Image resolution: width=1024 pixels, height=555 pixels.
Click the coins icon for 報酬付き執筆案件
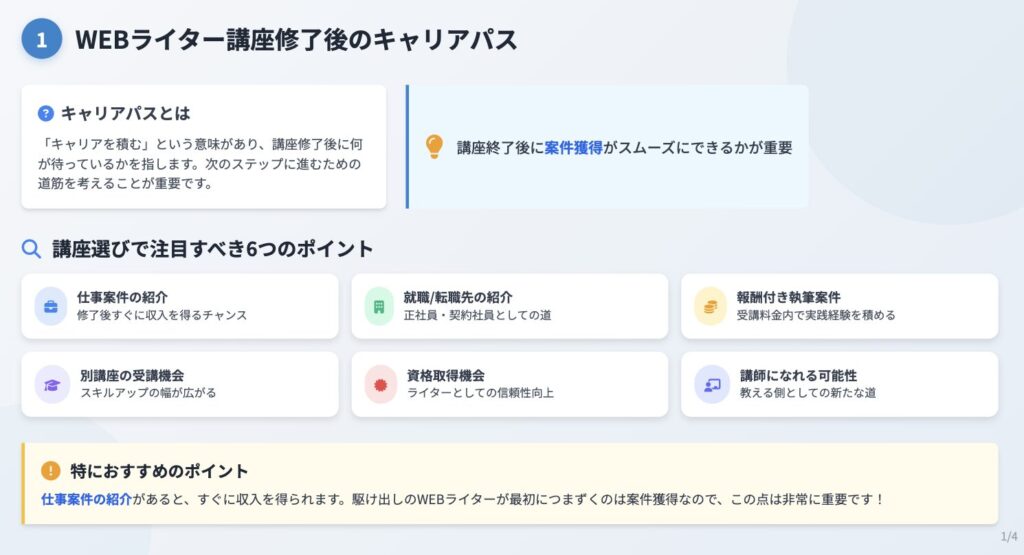coord(711,306)
